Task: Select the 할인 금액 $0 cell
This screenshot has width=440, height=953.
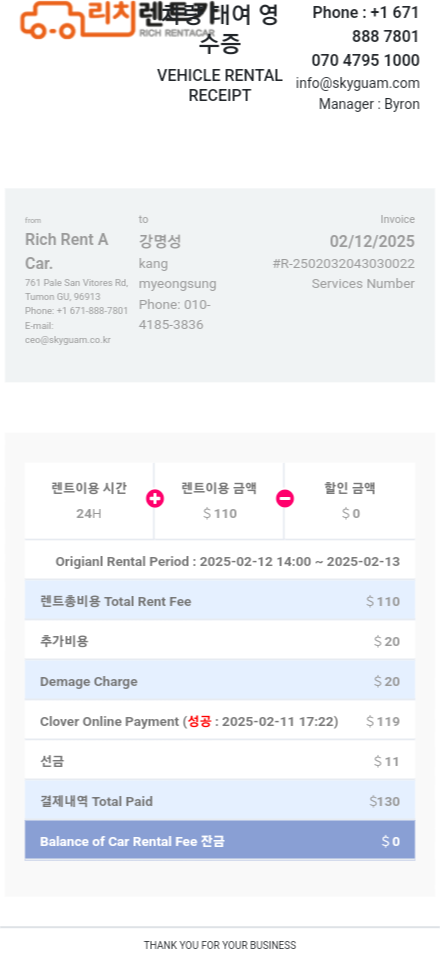Action: click(x=350, y=501)
